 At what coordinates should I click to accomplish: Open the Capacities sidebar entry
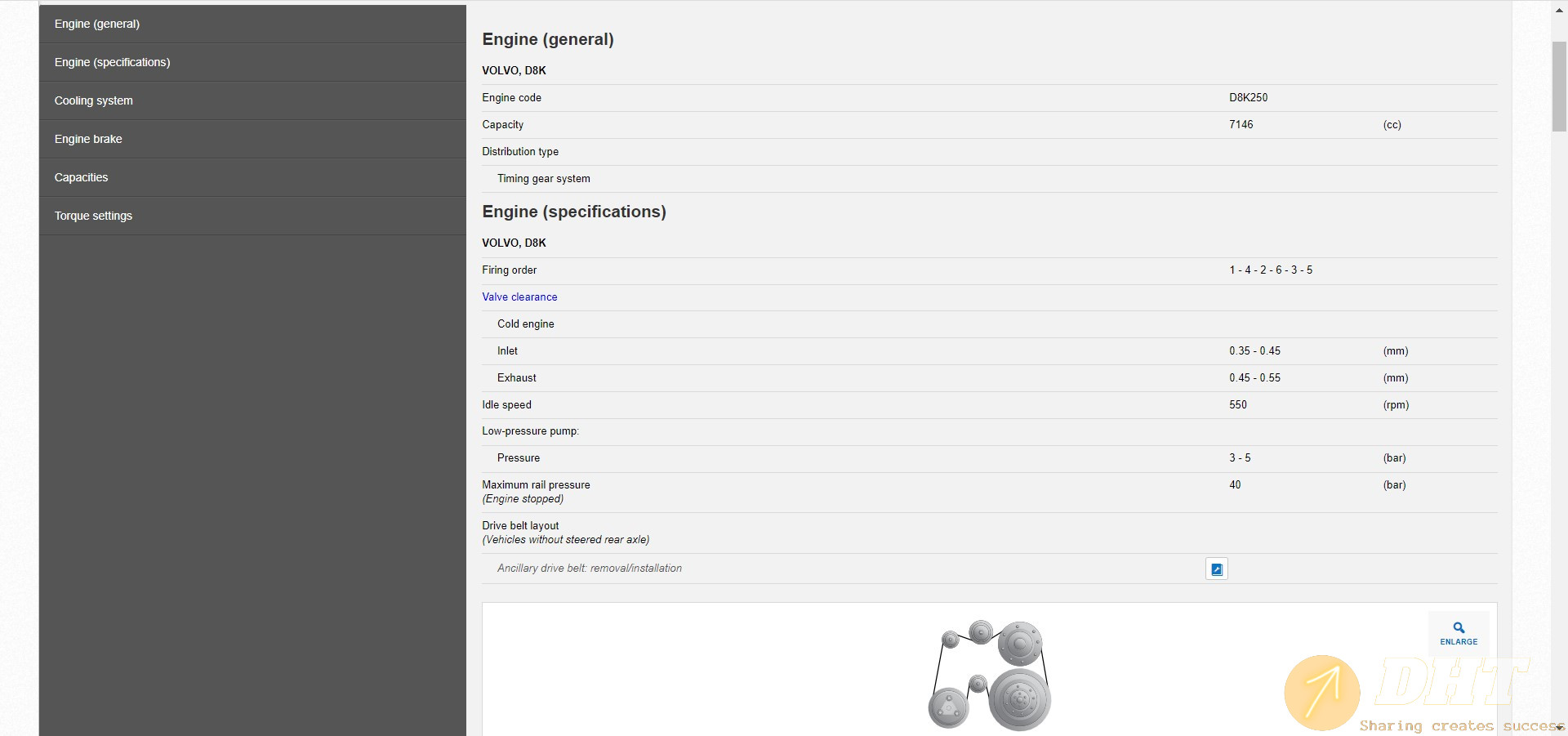pos(82,177)
